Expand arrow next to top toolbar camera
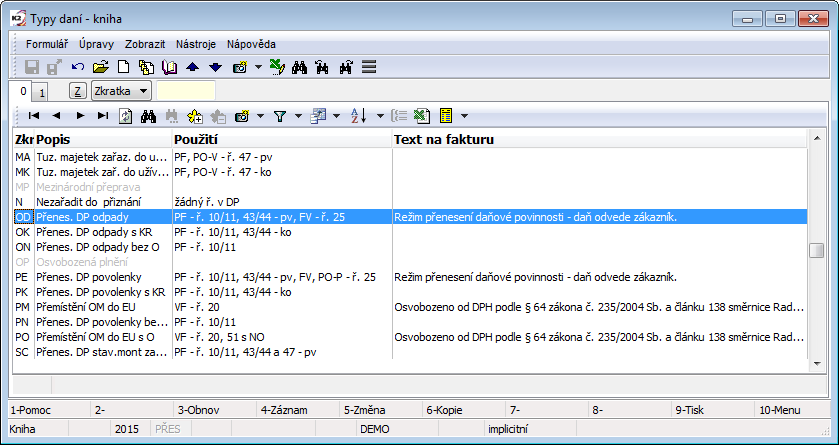Image resolution: width=839 pixels, height=445 pixels. [258, 67]
